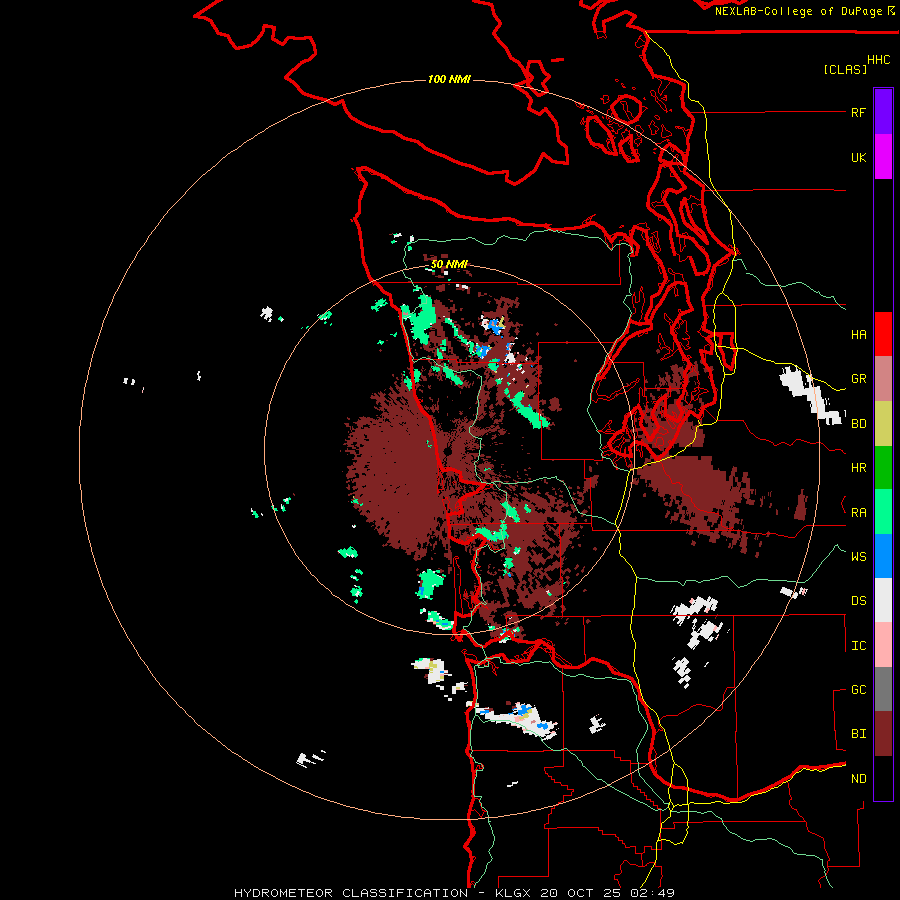Image resolution: width=900 pixels, height=900 pixels.
Task: Click the 'IC' legend label
Action: click(x=858, y=646)
